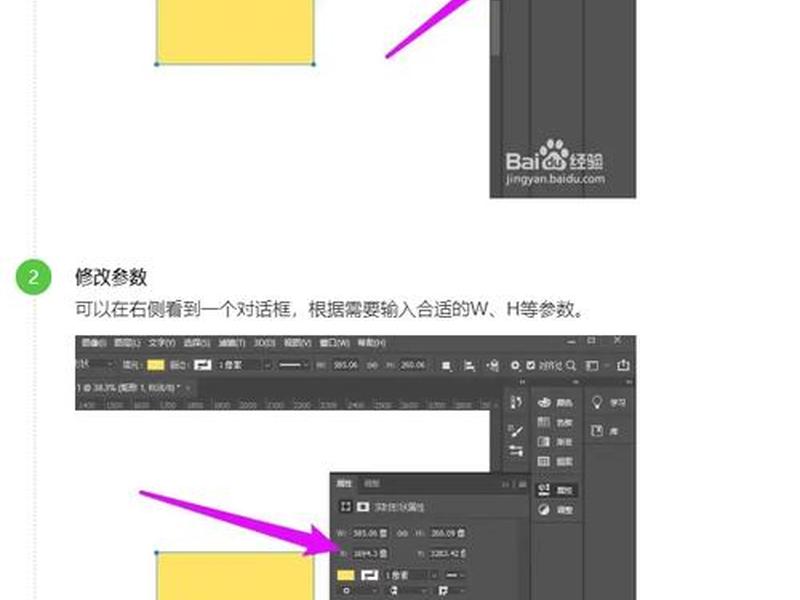This screenshot has height=600, width=800.
Task: Open the 窗口(W) menu
Action: (335, 343)
